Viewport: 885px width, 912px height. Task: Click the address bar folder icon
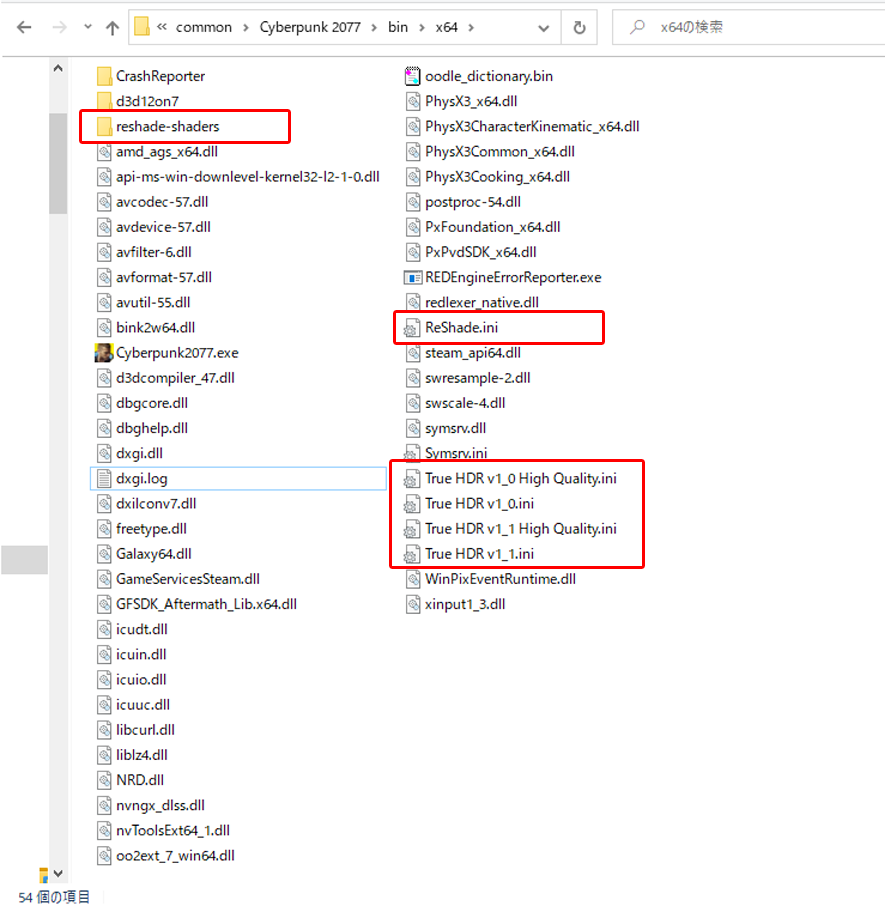[142, 27]
